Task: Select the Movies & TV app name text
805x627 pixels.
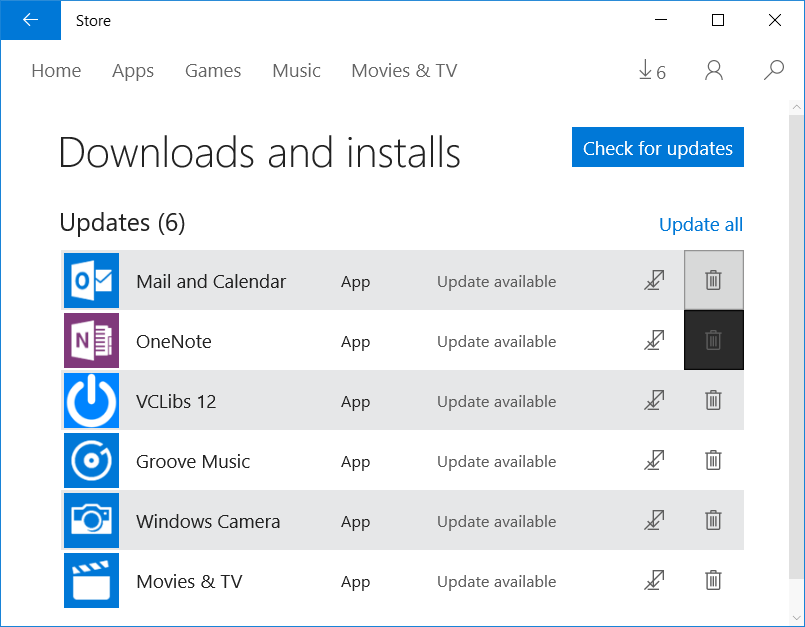Action: pos(189,581)
